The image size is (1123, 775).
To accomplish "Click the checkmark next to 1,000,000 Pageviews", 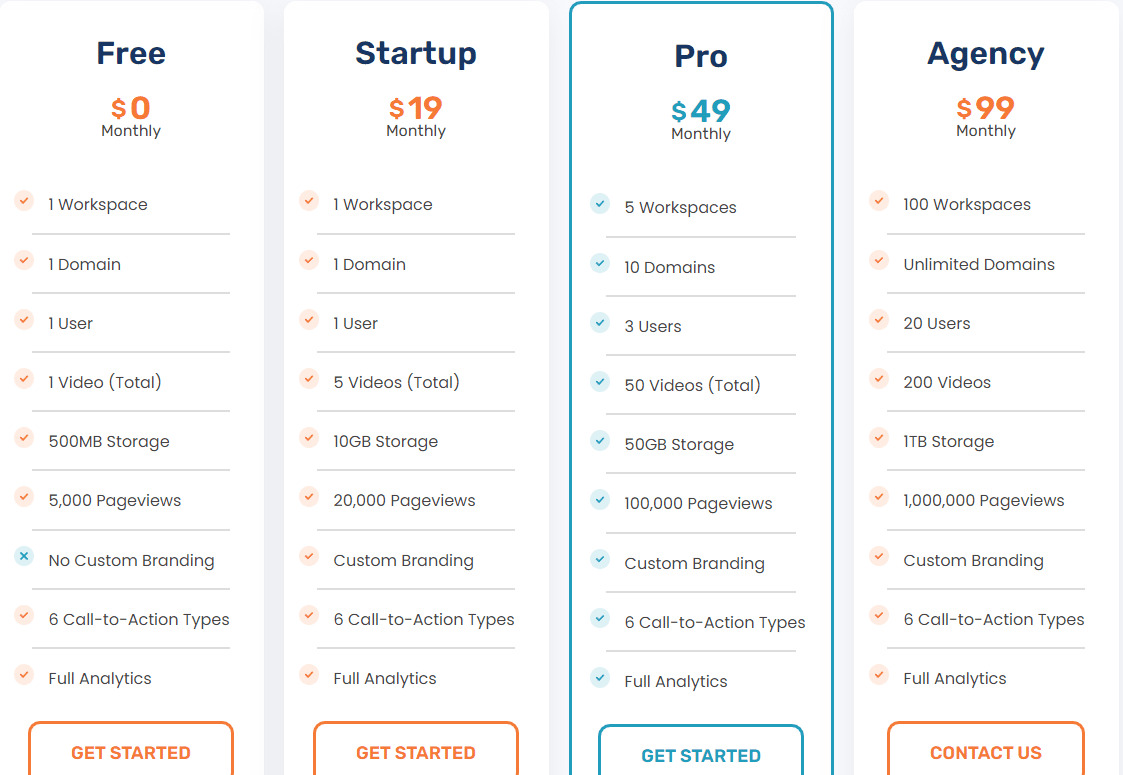I will [x=878, y=496].
